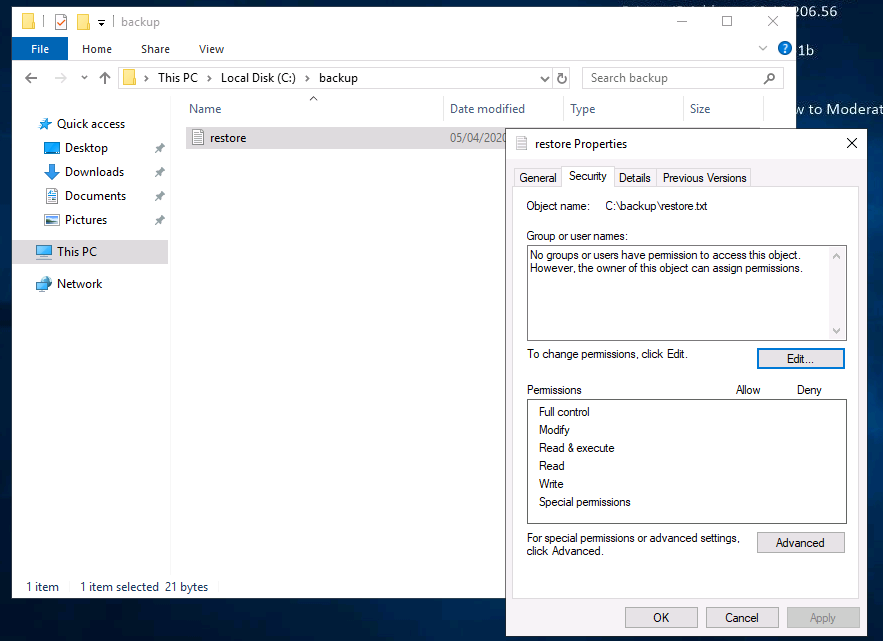Open the View ribbon tab
883x641 pixels.
click(x=211, y=48)
